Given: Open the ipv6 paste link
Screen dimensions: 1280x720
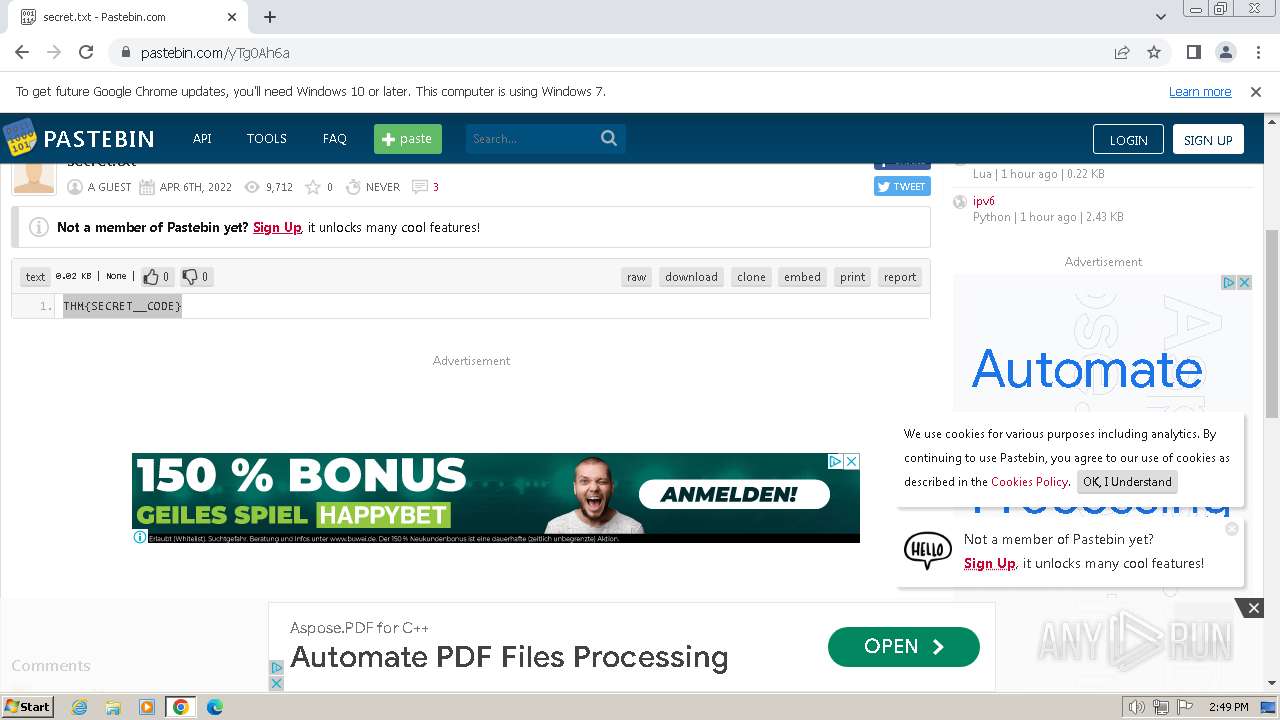Looking at the screenshot, I should [984, 201].
